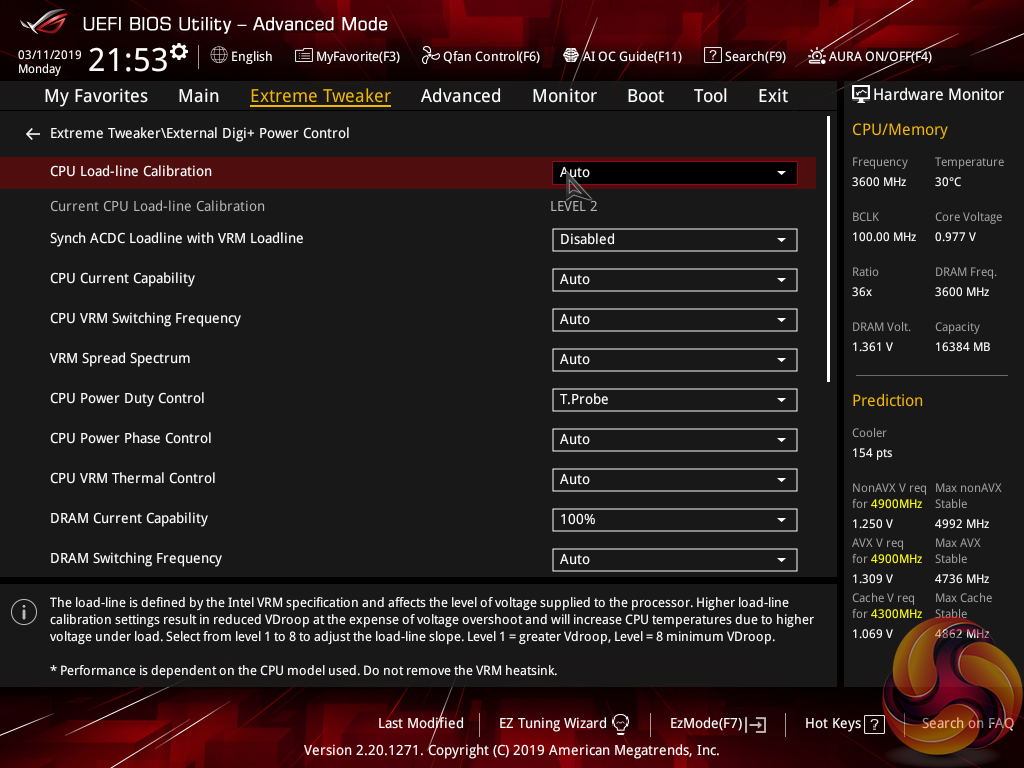
Task: Open Synch ACDC Loadline dropdown set to Disabled
Action: pyautogui.click(x=674, y=240)
